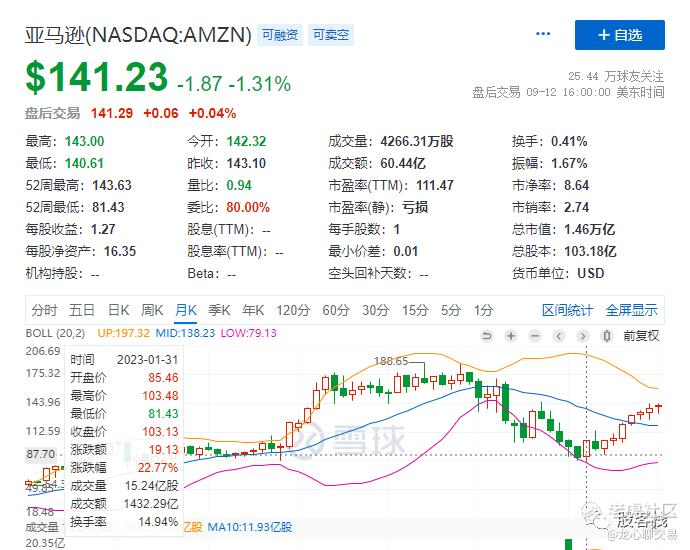Click the candlestick style icon
The width and height of the screenshot is (690, 550).
coord(607,337)
